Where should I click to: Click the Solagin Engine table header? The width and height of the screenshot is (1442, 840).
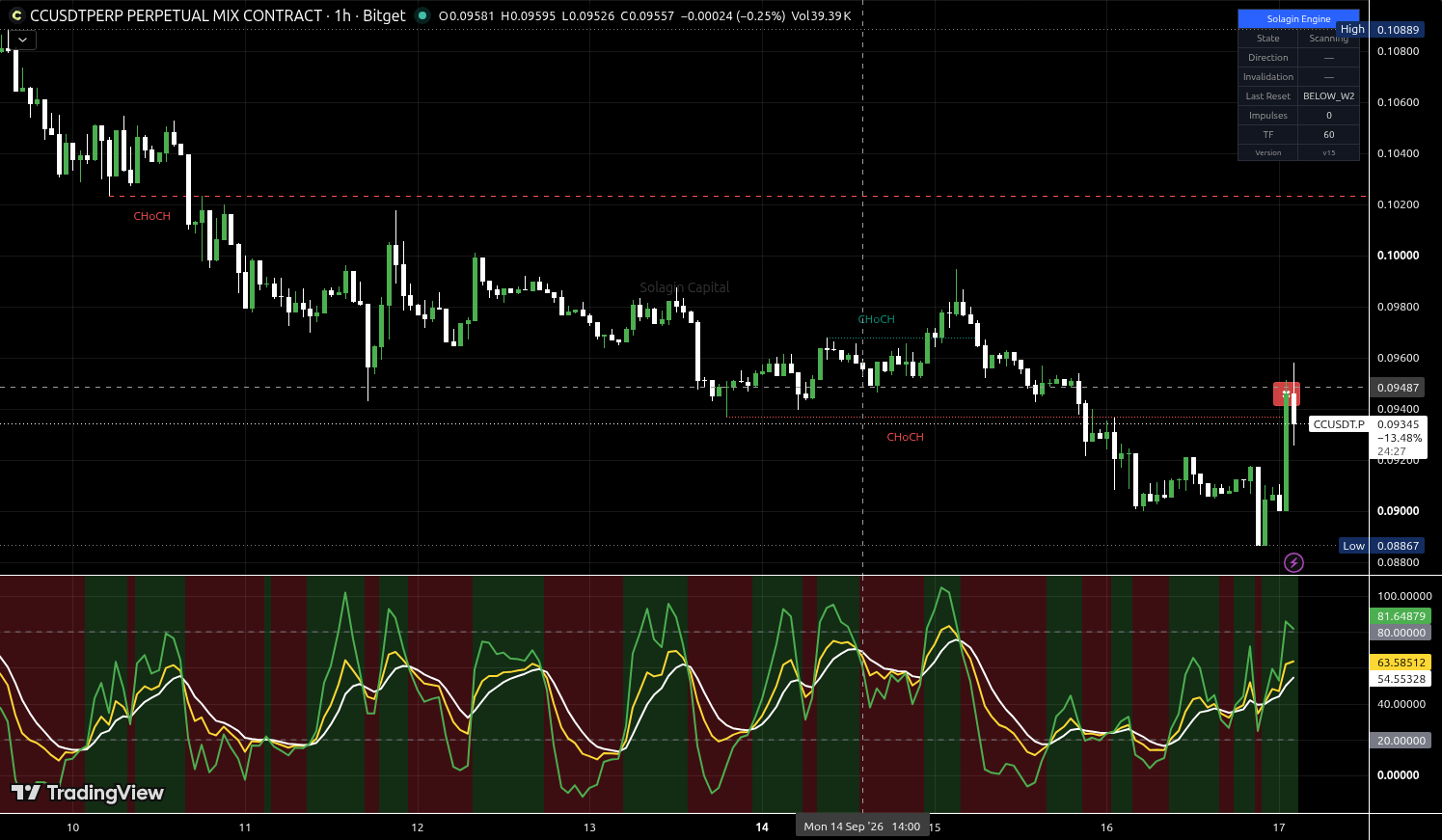[x=1298, y=18]
